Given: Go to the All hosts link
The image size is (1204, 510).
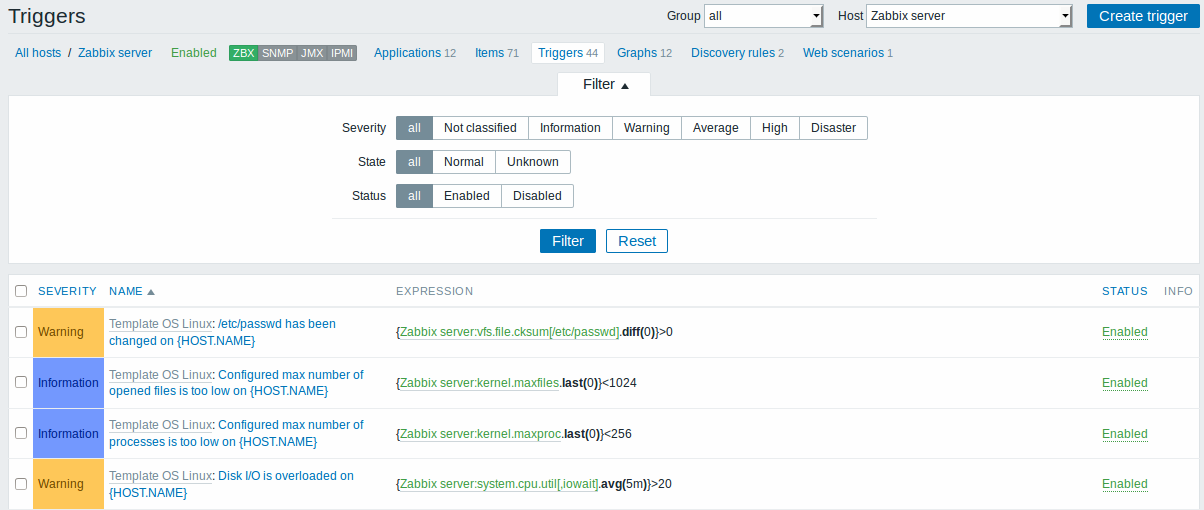Looking at the screenshot, I should [x=38, y=53].
